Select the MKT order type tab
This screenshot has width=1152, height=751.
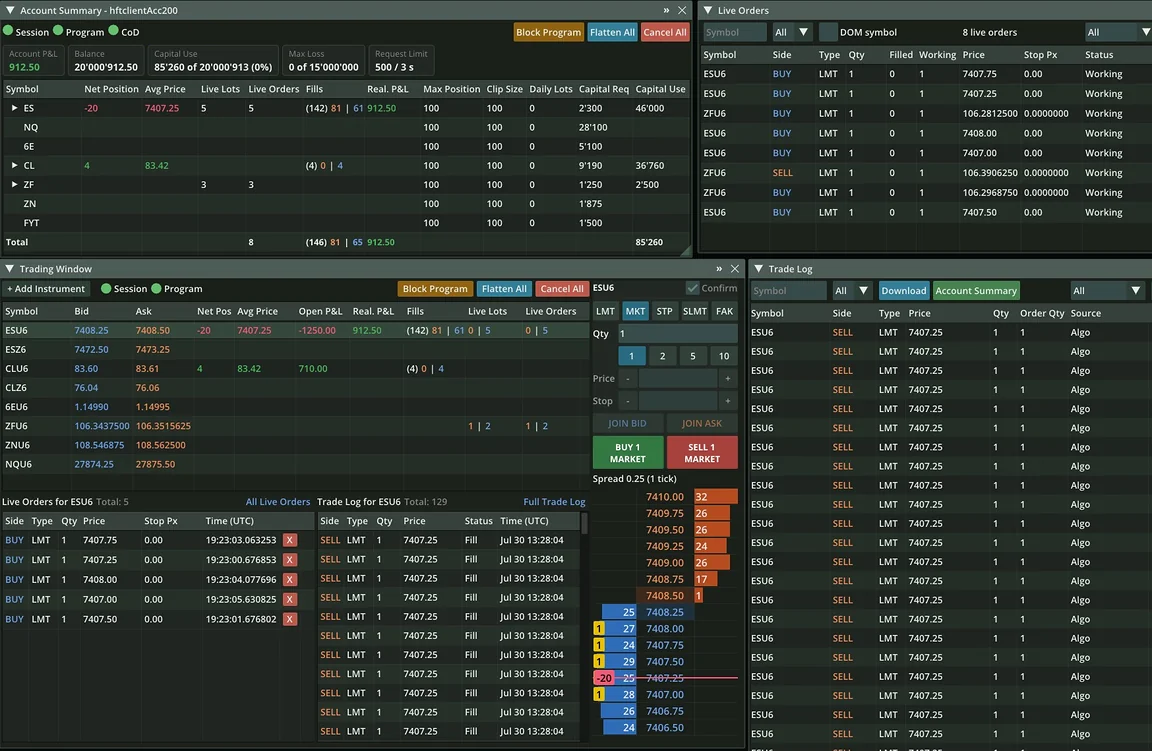click(635, 311)
